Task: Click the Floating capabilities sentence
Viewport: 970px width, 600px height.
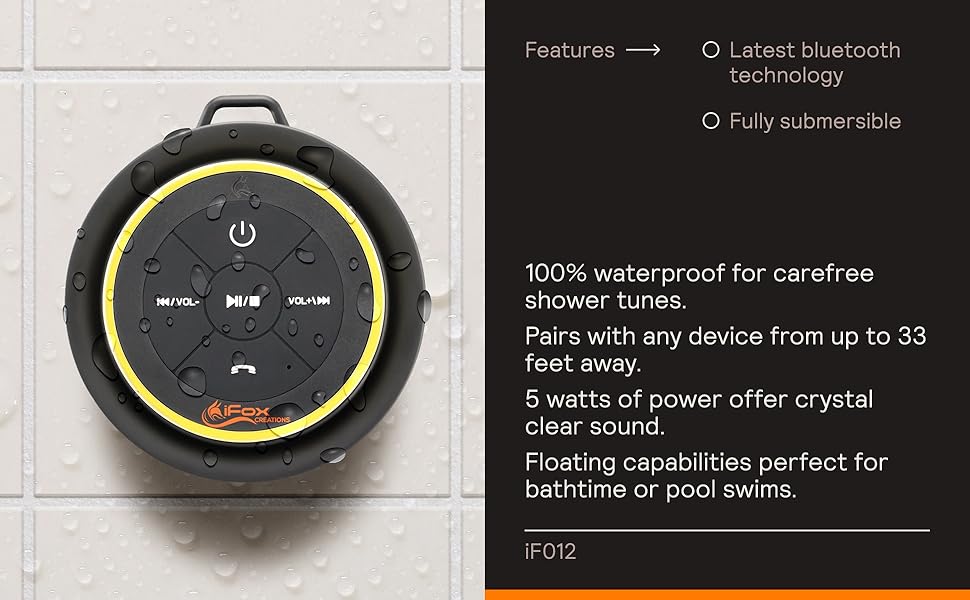Action: coord(706,476)
